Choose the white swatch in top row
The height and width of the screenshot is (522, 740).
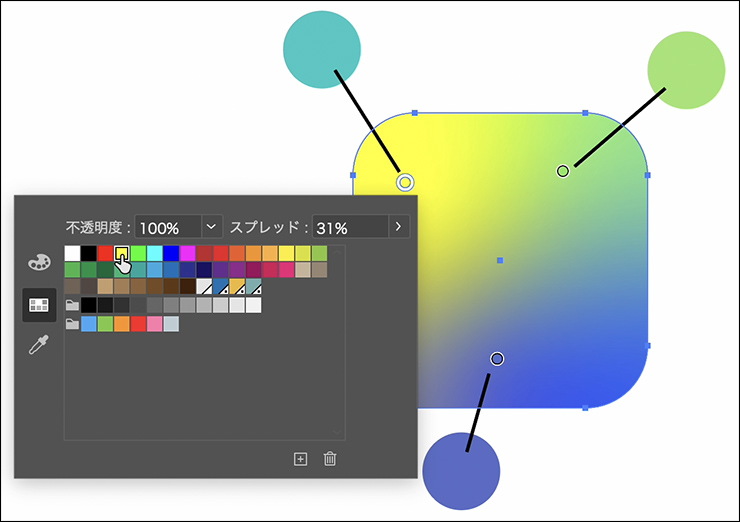click(x=72, y=253)
